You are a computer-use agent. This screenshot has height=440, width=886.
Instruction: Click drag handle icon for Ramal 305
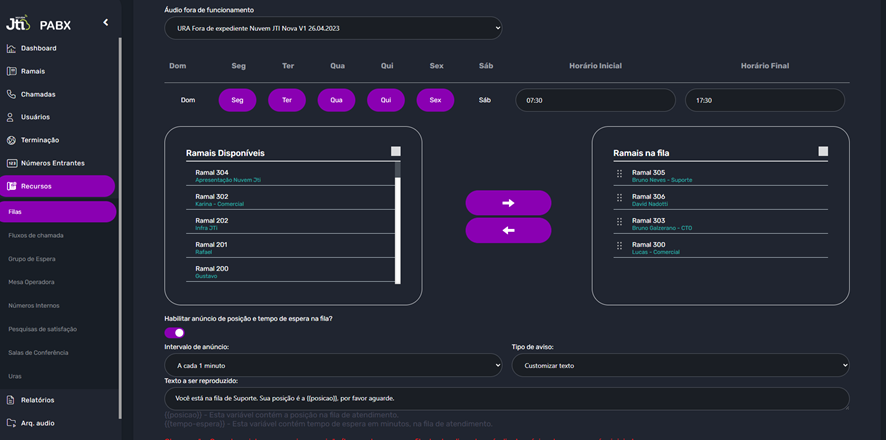click(620, 174)
